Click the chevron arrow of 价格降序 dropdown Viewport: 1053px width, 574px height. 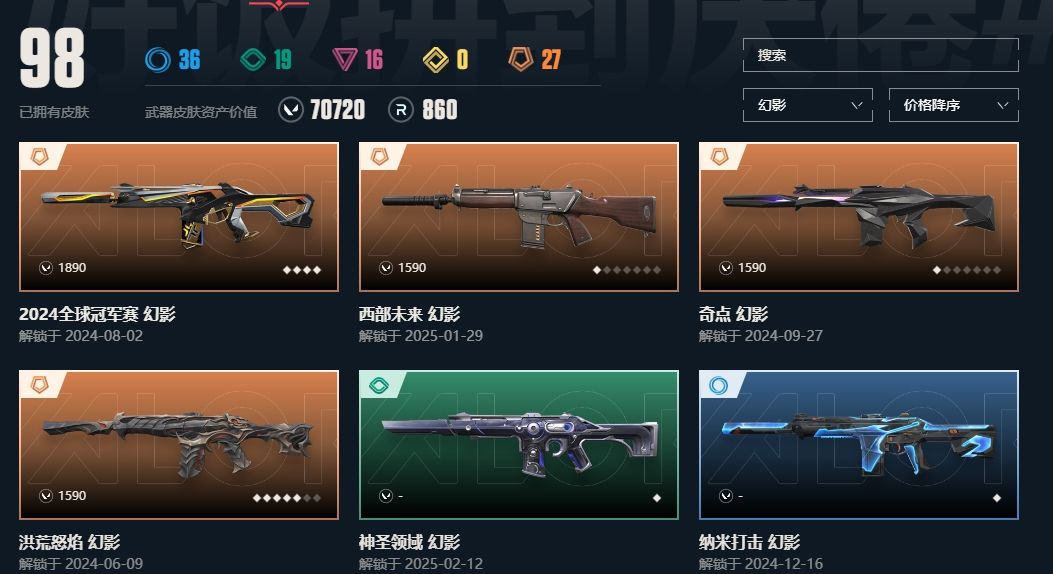[x=1003, y=105]
